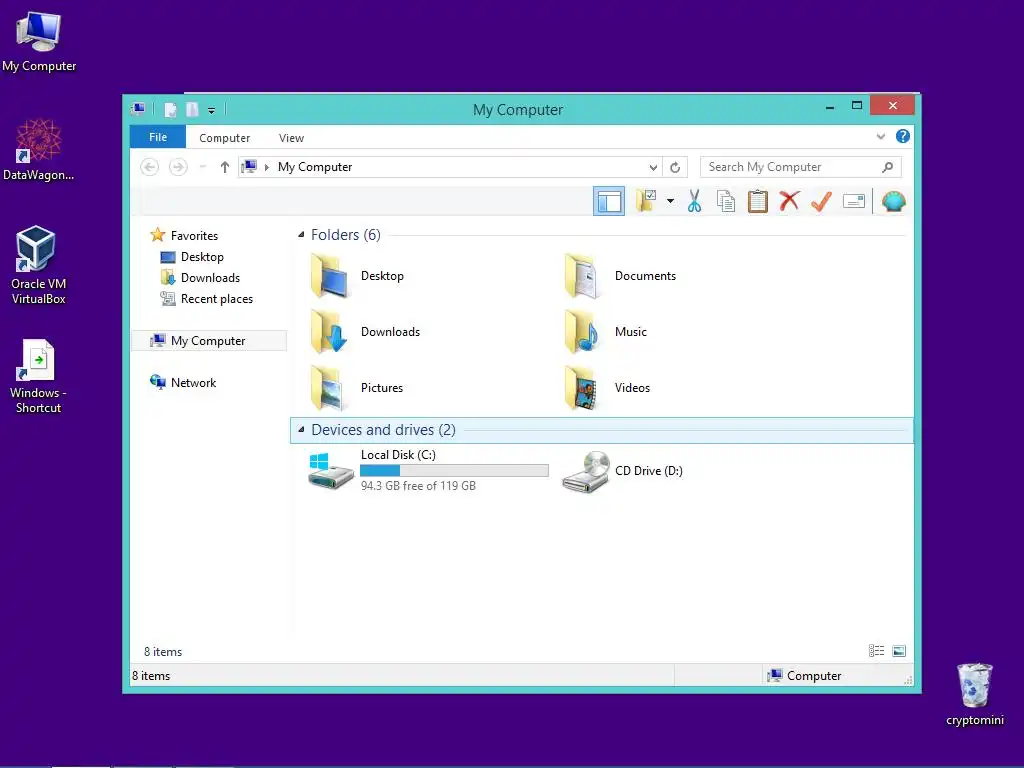Click the orange checkmark Properties icon
Screen dimensions: 1024x768
(821, 201)
